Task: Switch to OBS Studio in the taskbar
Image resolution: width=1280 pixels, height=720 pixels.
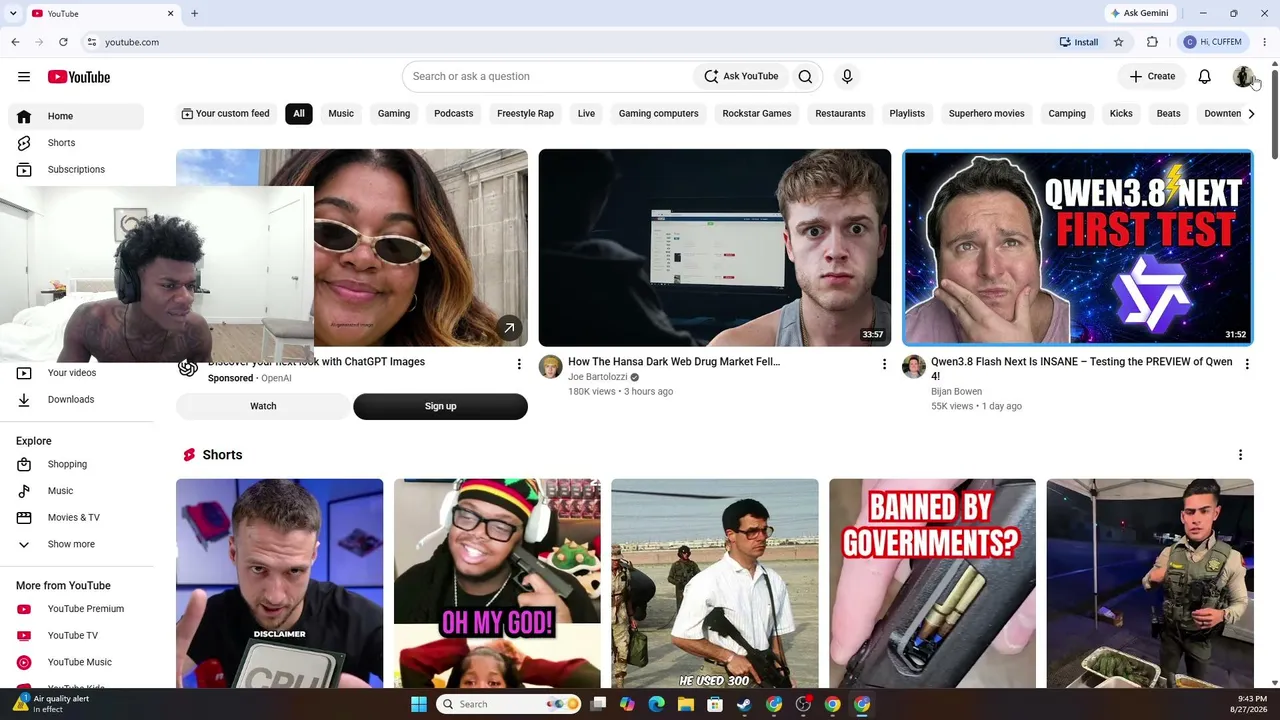Action: 803,704
